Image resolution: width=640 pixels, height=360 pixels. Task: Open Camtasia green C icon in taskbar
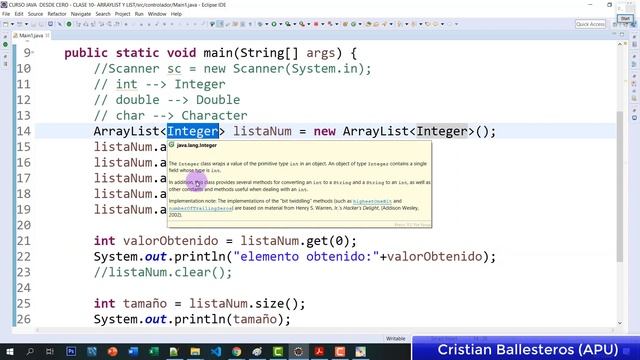(x=278, y=351)
